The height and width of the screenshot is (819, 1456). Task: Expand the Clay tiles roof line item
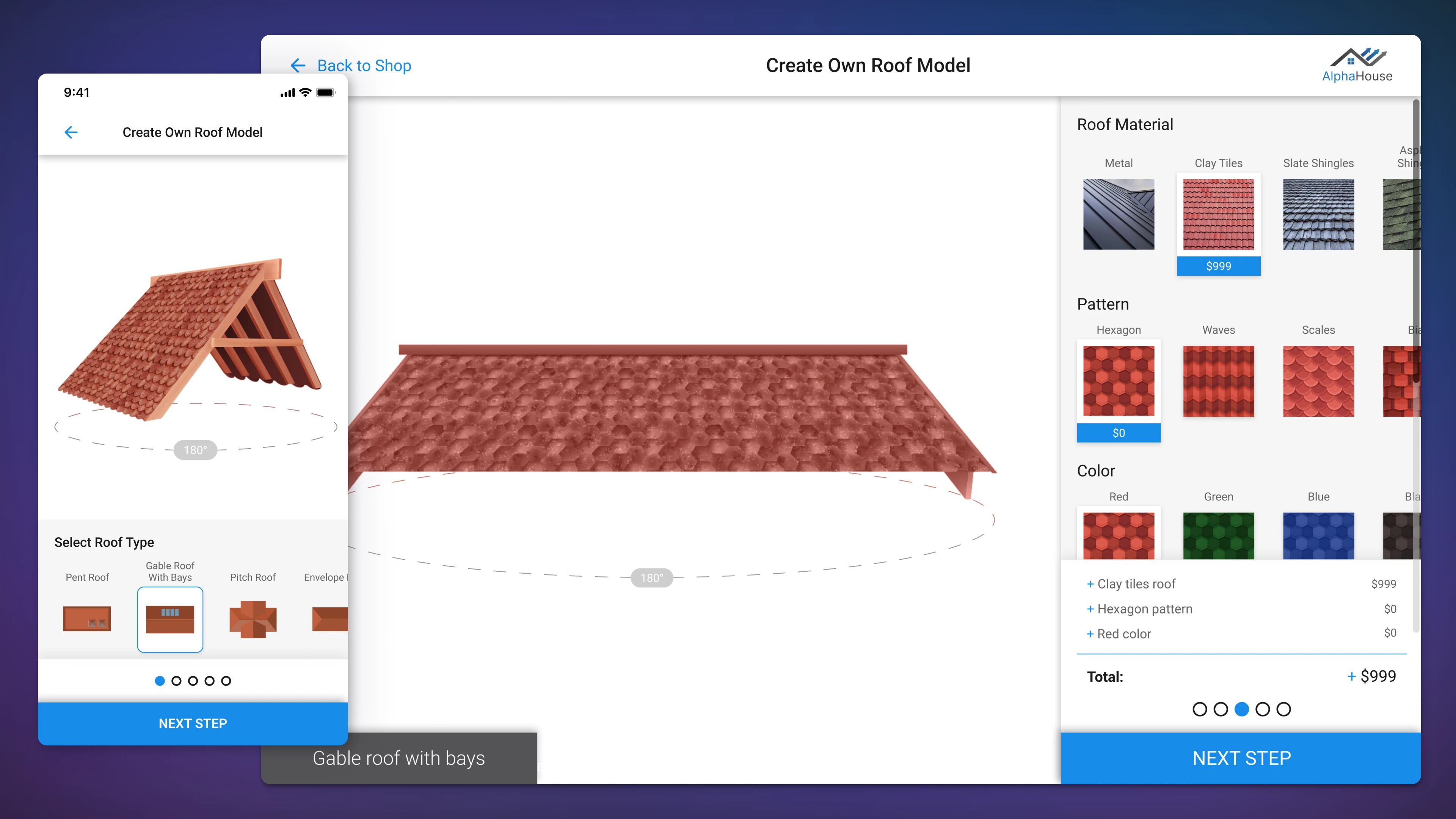1090,584
